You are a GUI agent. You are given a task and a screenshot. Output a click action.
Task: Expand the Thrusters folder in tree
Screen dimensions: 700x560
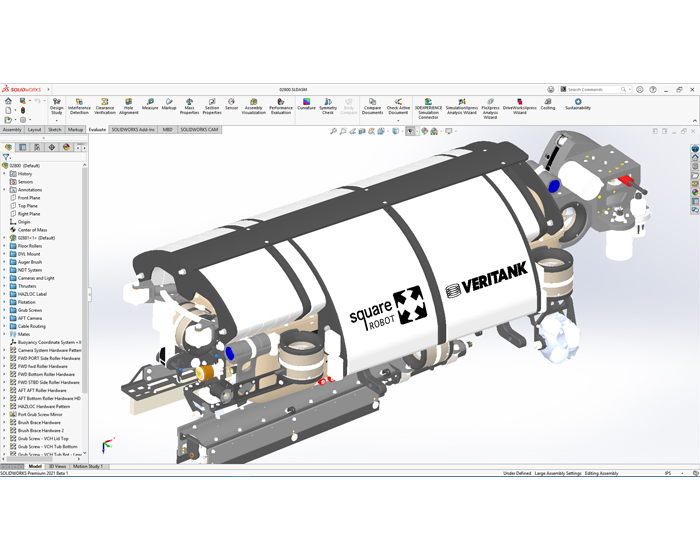click(5, 286)
